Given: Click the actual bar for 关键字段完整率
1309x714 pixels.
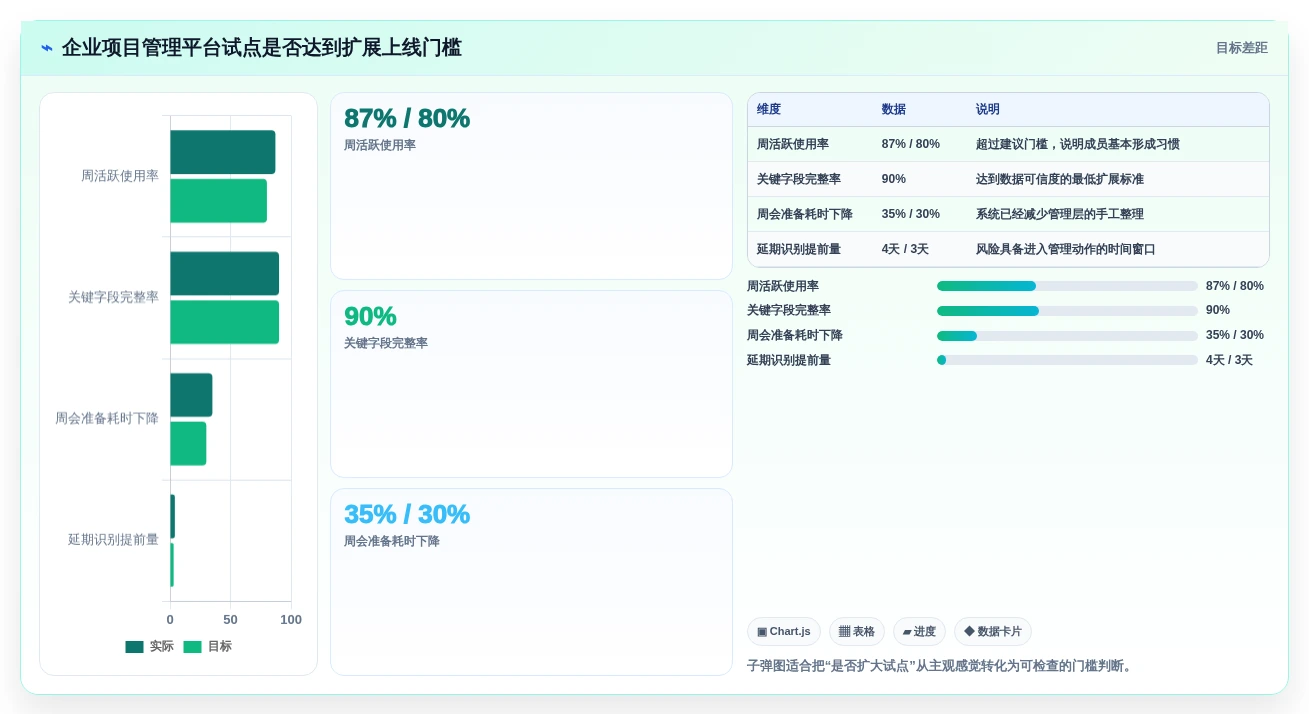Looking at the screenshot, I should point(224,273).
